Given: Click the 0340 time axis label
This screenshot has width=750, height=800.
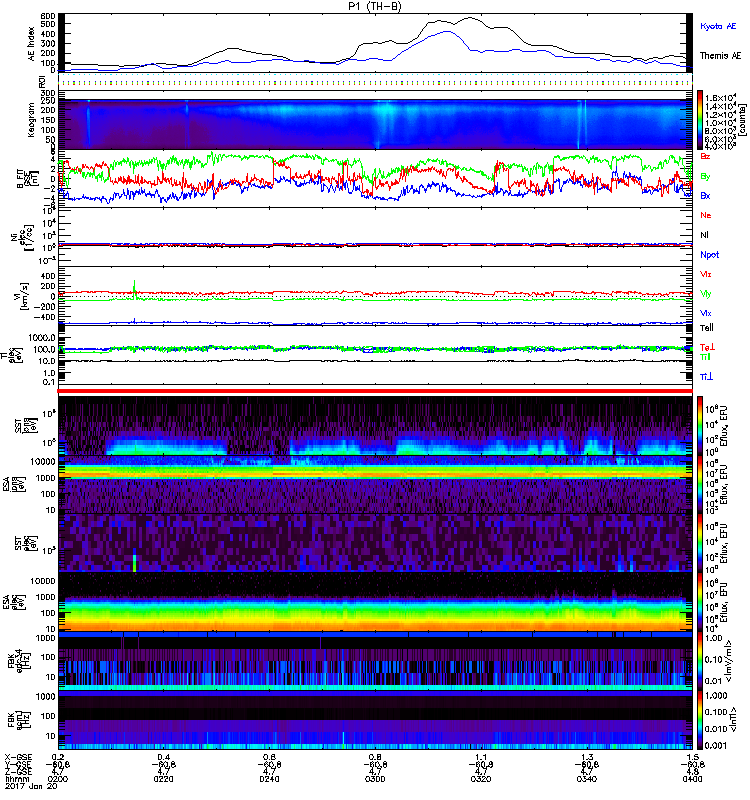Looking at the screenshot, I should click(587, 779).
